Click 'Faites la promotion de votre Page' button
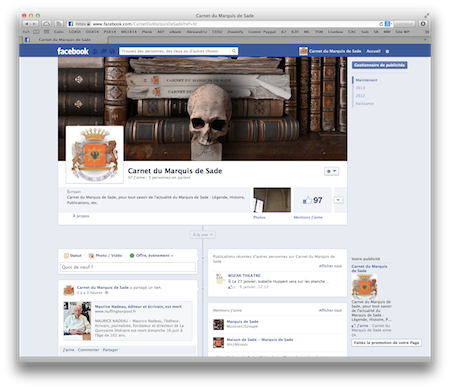The width and height of the screenshot is (450, 389). tap(386, 343)
